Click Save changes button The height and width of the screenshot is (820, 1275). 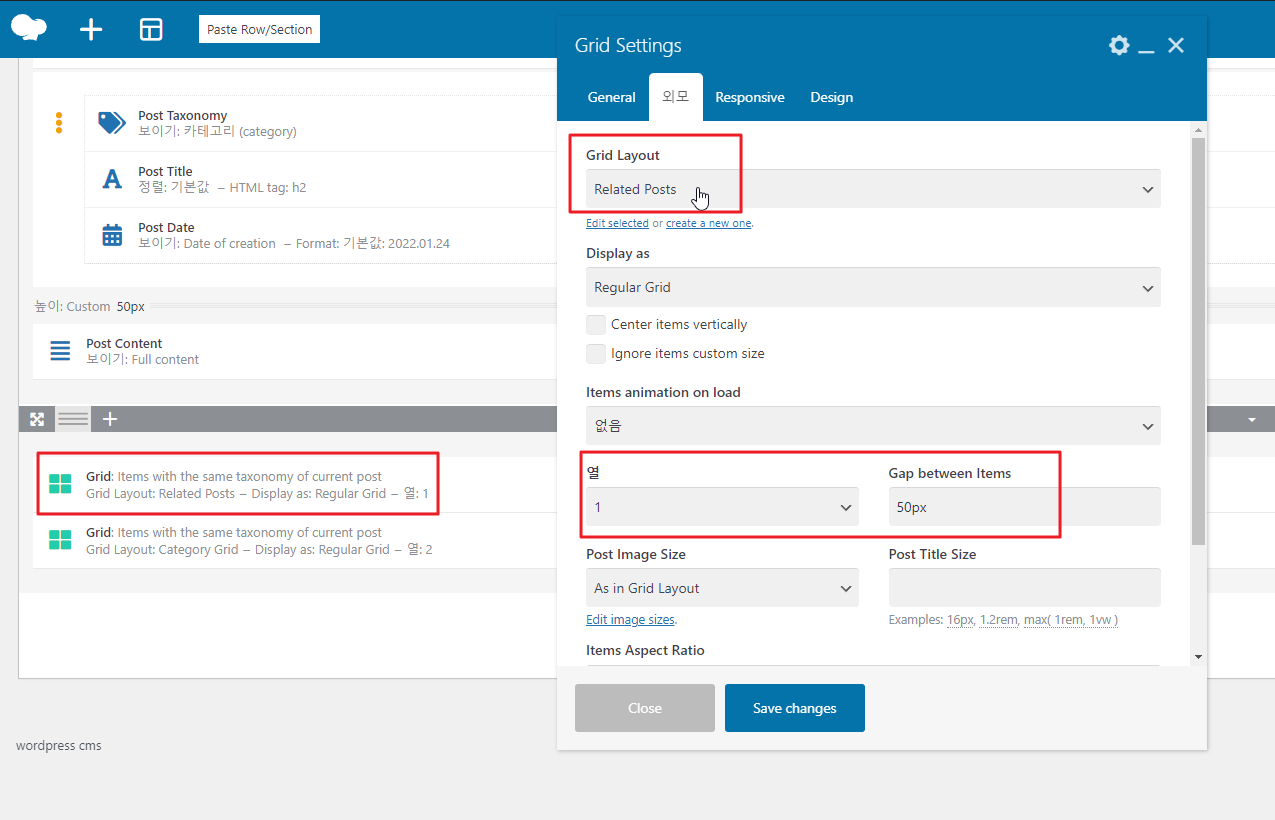point(795,708)
